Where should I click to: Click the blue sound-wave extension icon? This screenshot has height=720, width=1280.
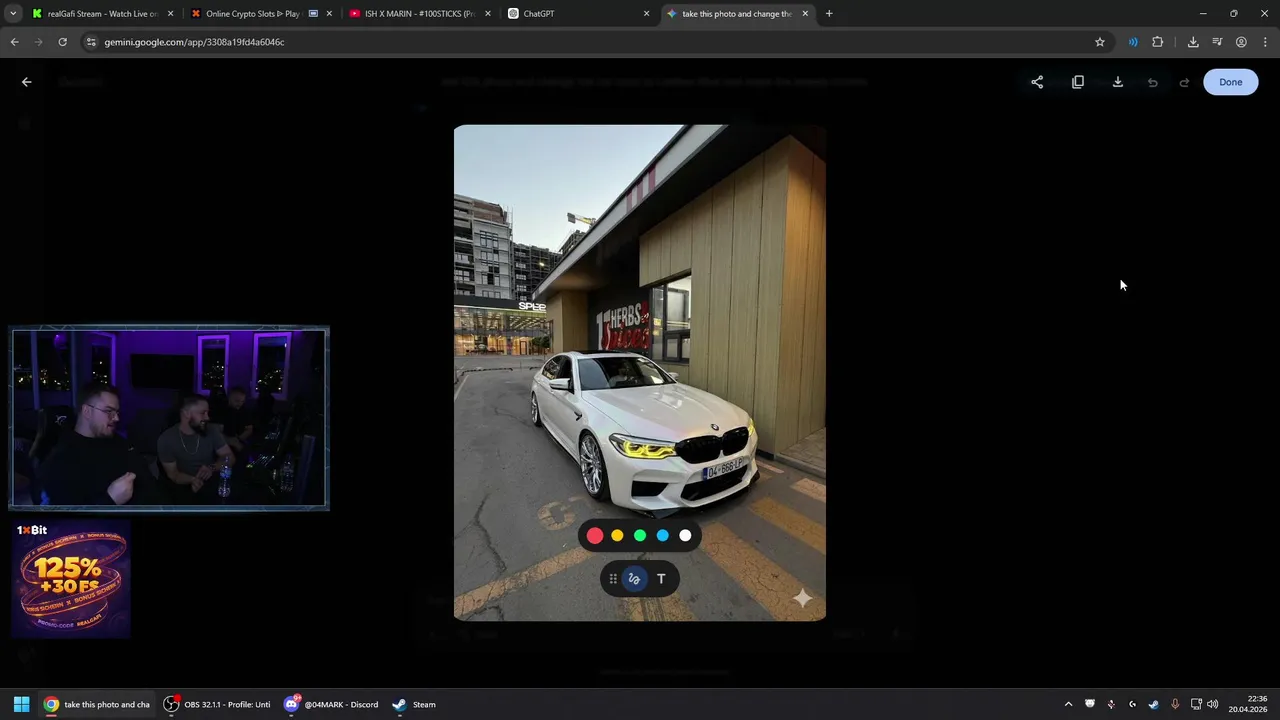coord(1133,42)
